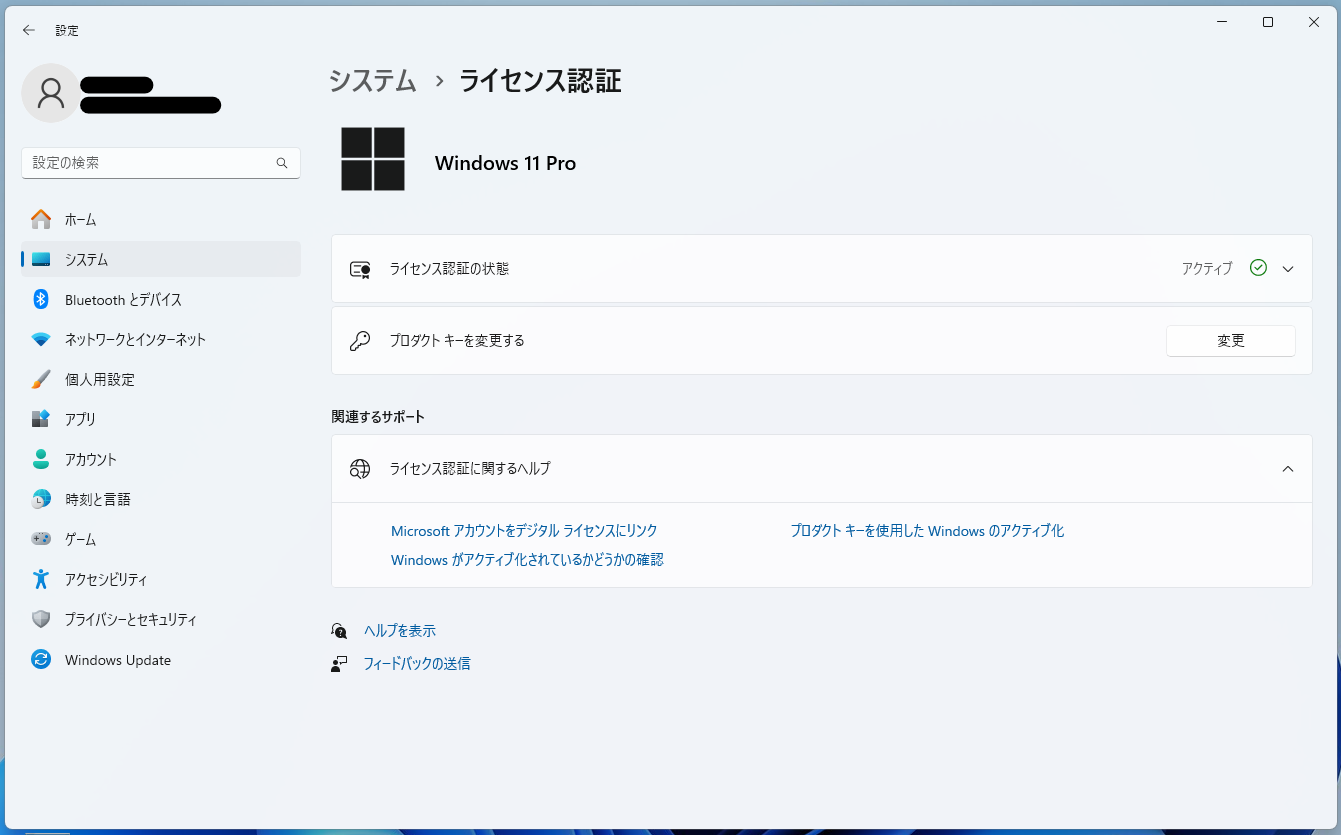Close the Settings window
Screen dimensions: 1341x835
click(1314, 22)
